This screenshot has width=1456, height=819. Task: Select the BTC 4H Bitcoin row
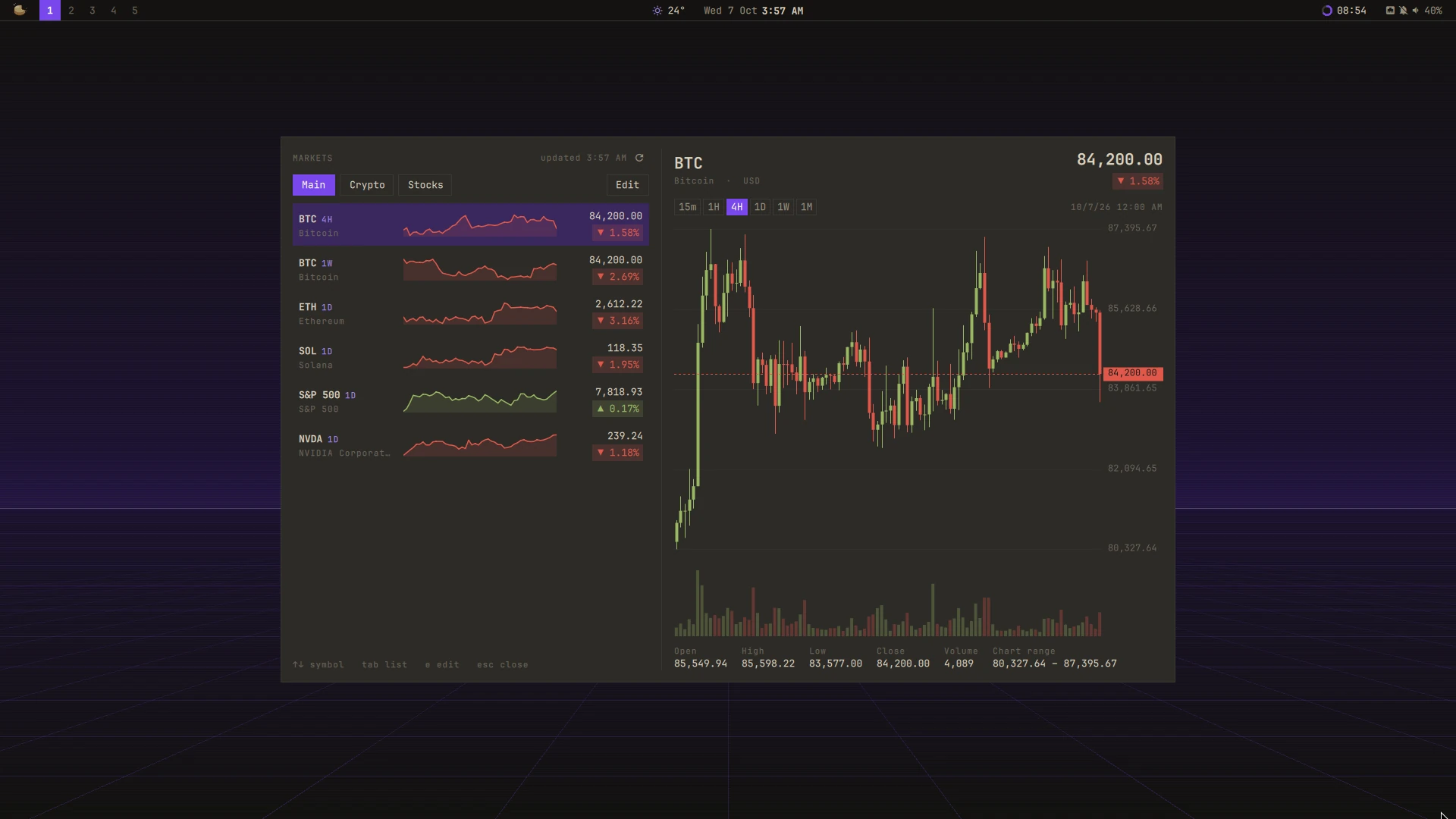point(471,224)
